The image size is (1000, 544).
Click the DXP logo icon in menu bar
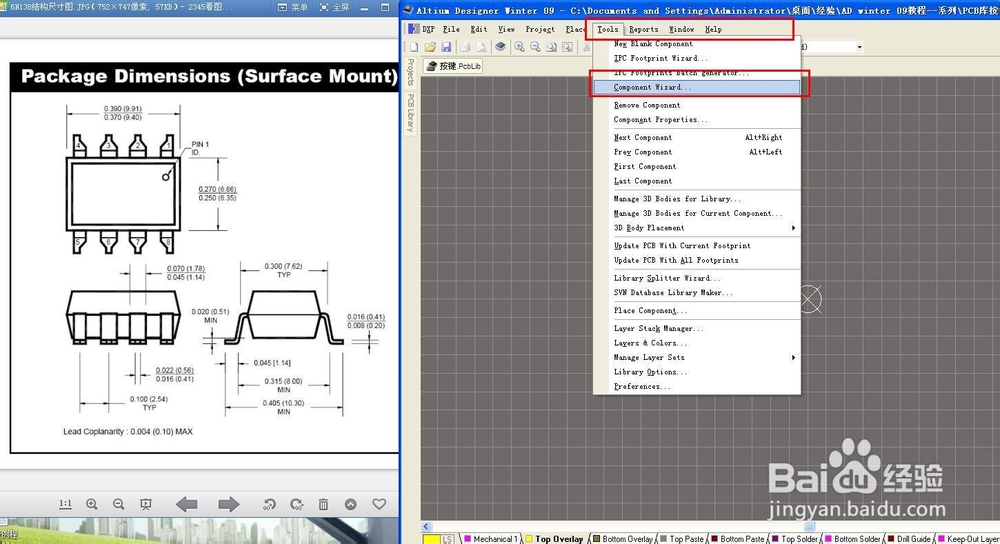[413, 29]
